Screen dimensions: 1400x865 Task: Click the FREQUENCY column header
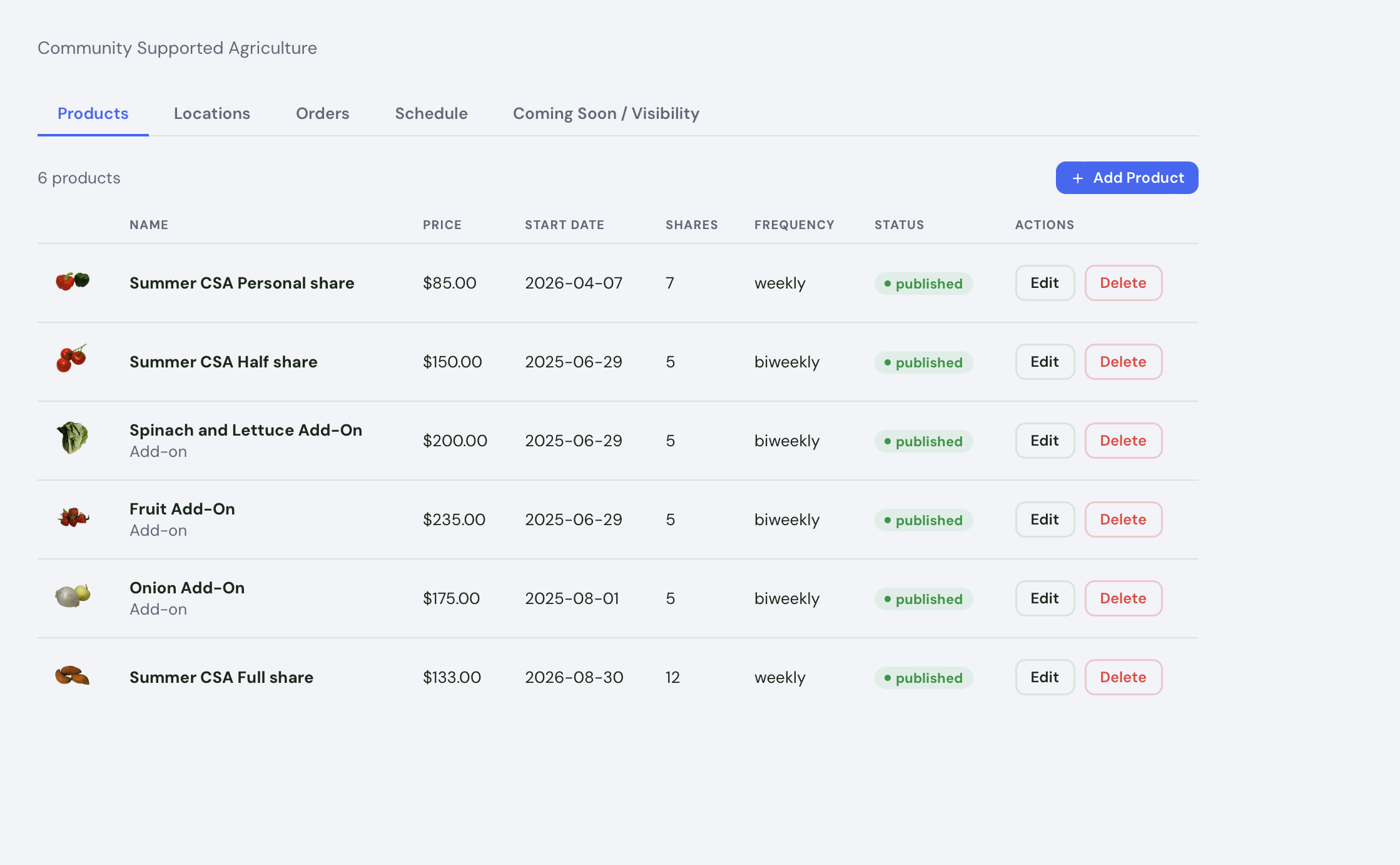(x=794, y=225)
